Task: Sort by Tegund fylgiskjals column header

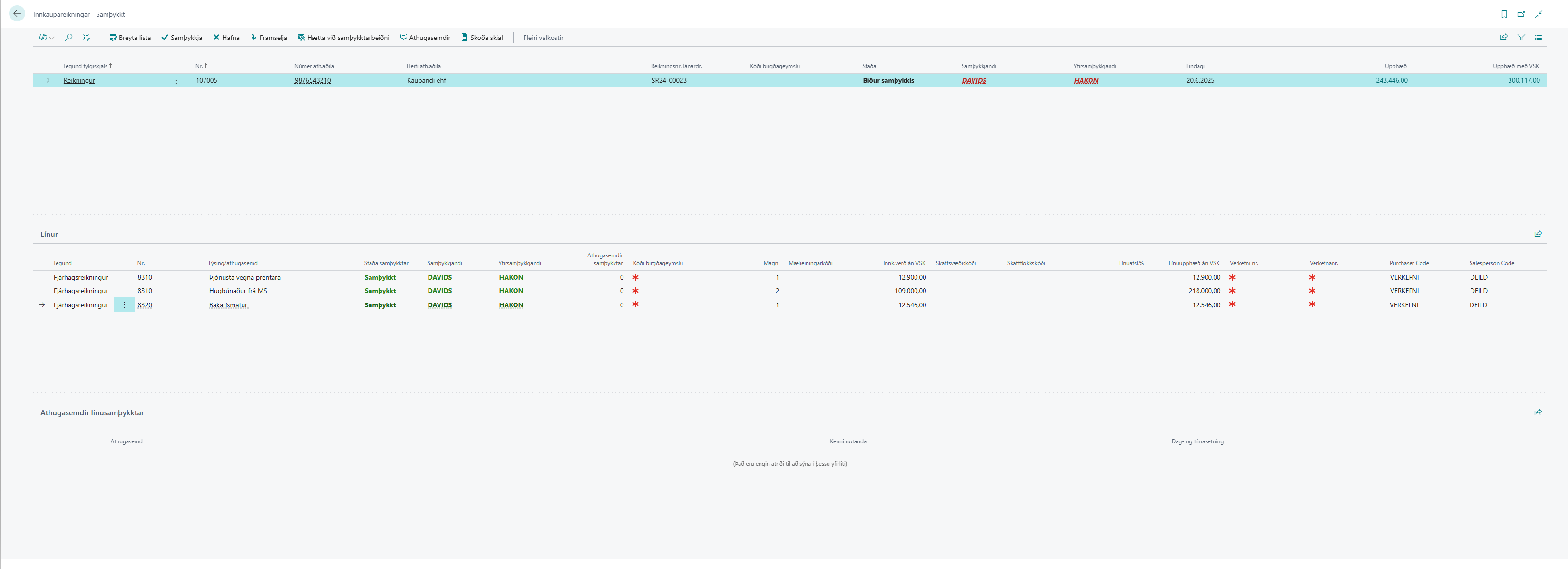Action: coord(87,66)
